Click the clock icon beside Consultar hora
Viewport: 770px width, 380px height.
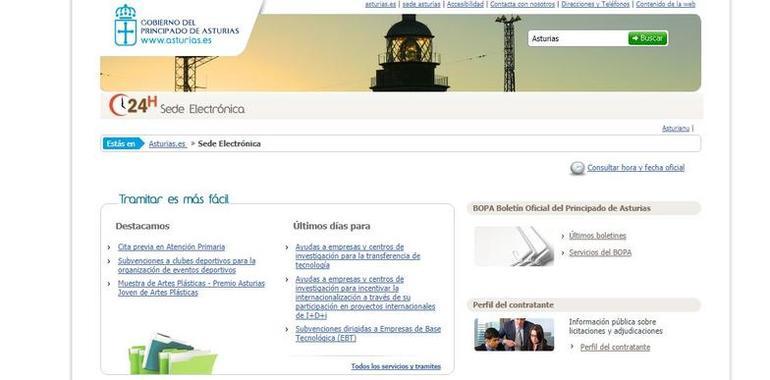click(x=578, y=168)
